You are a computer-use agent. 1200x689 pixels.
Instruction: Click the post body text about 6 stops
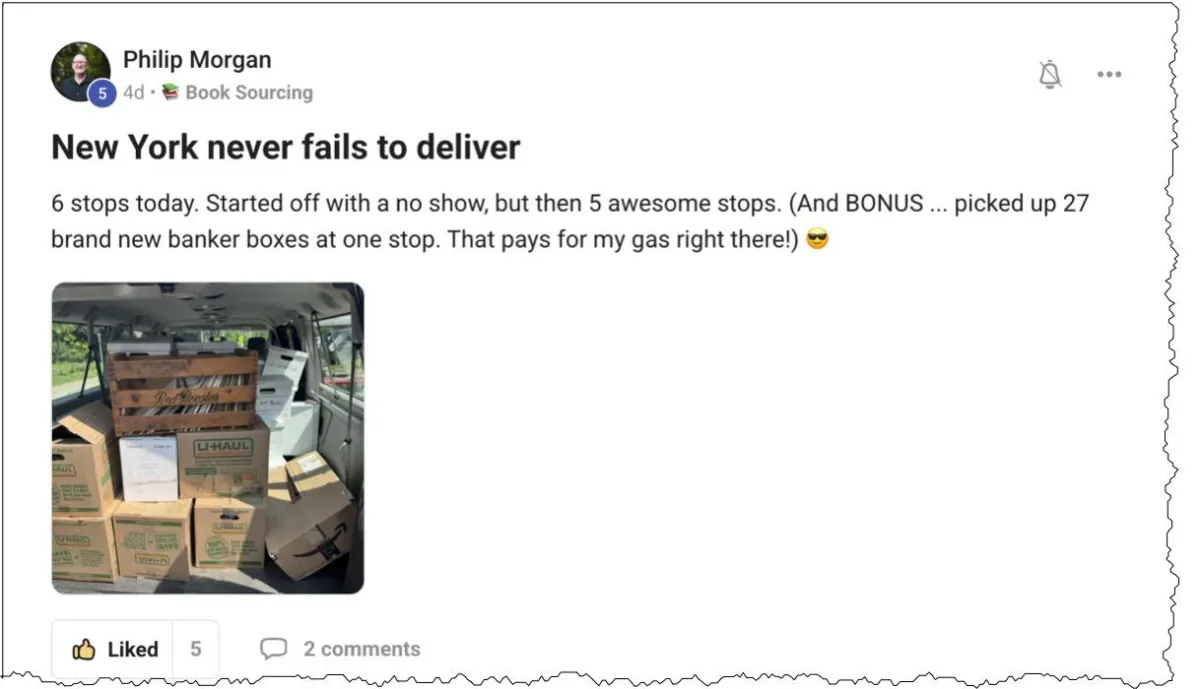(570, 222)
